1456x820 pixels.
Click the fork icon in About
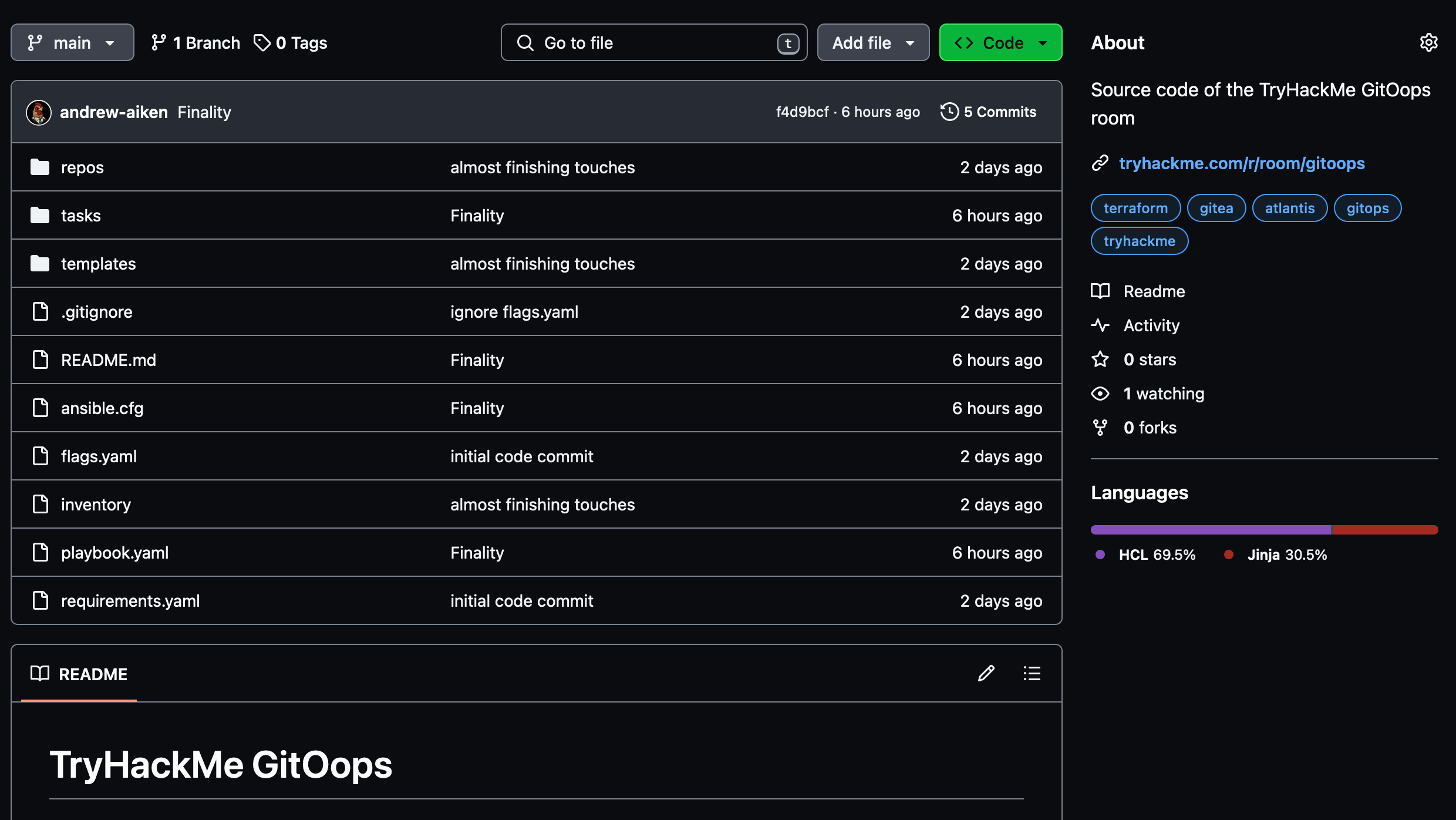1100,428
